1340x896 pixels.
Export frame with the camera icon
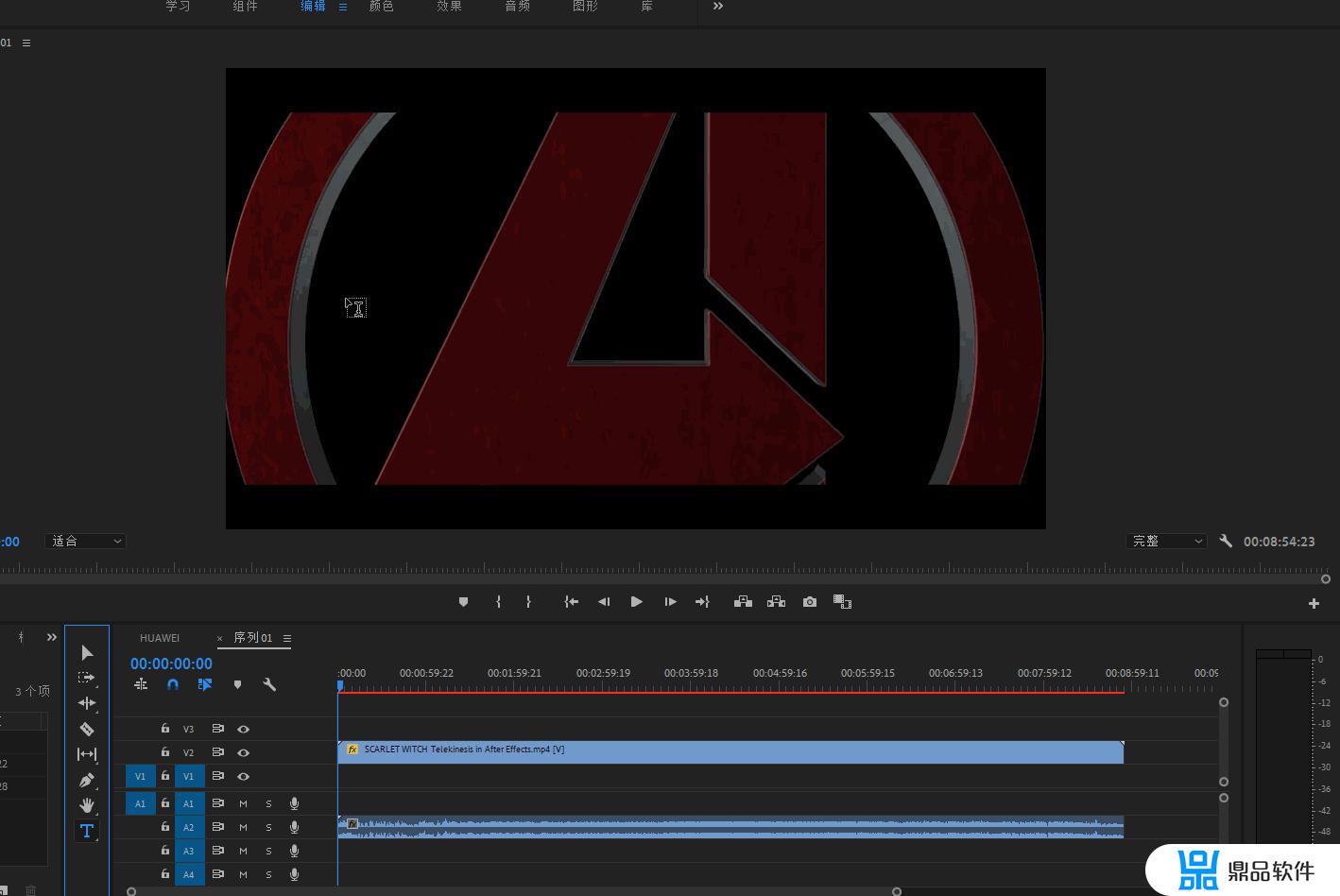(x=810, y=602)
